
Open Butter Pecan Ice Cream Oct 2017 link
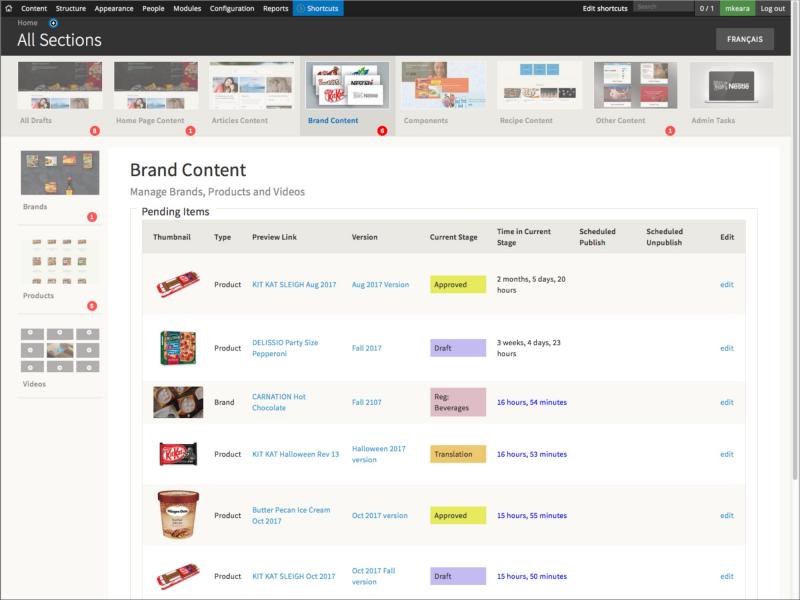pyautogui.click(x=291, y=515)
